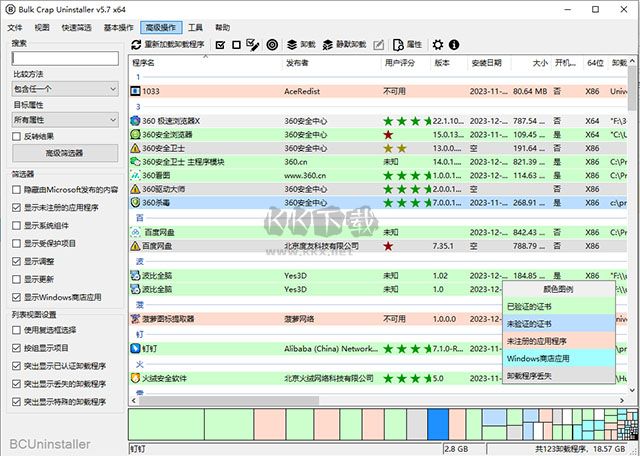Uncheck 显示Windows商店应用 checkbox

coord(17,297)
